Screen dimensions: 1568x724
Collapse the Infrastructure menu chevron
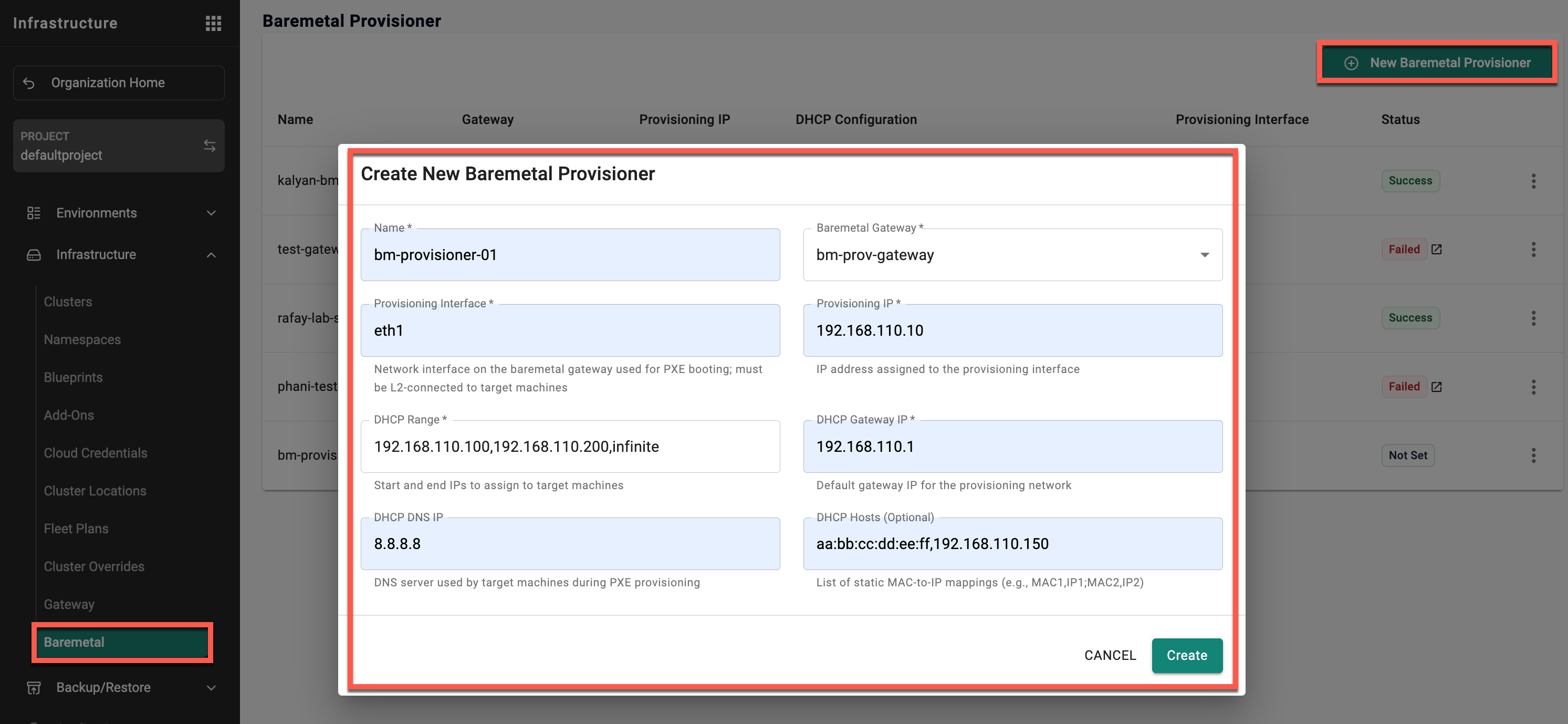click(211, 254)
